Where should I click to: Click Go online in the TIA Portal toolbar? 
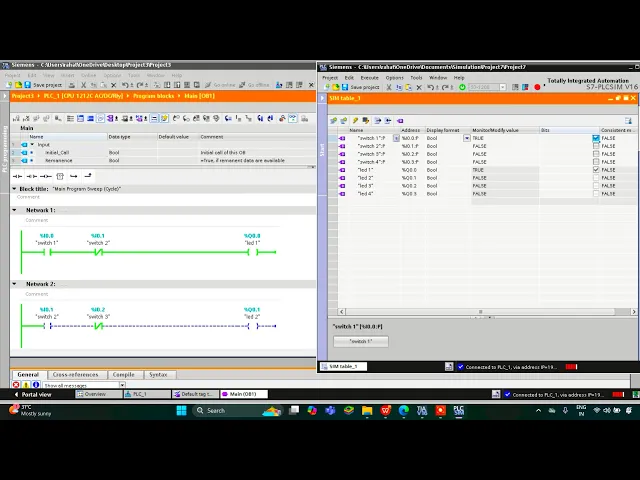click(220, 85)
